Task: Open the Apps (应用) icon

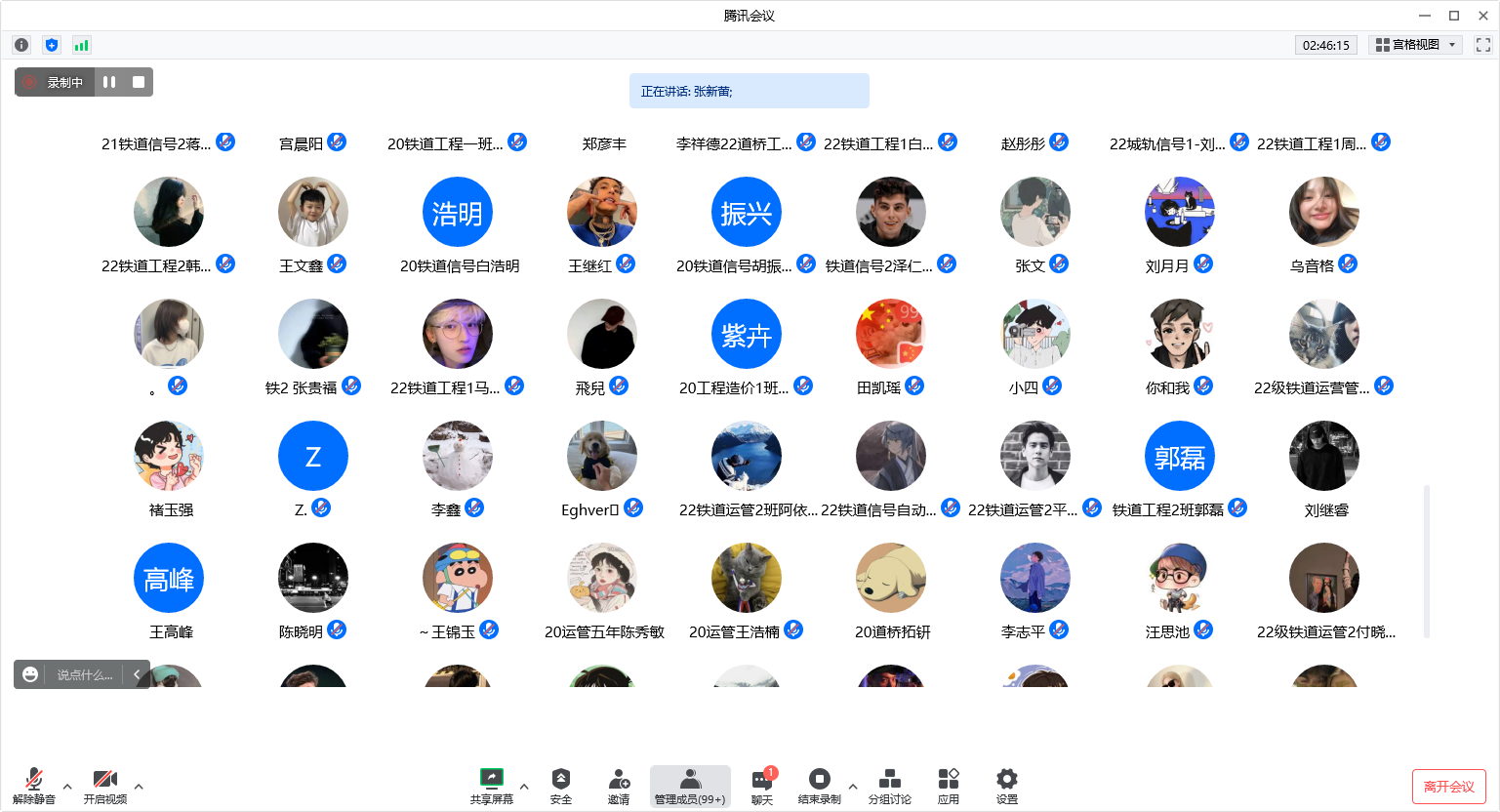Action: pyautogui.click(x=948, y=786)
